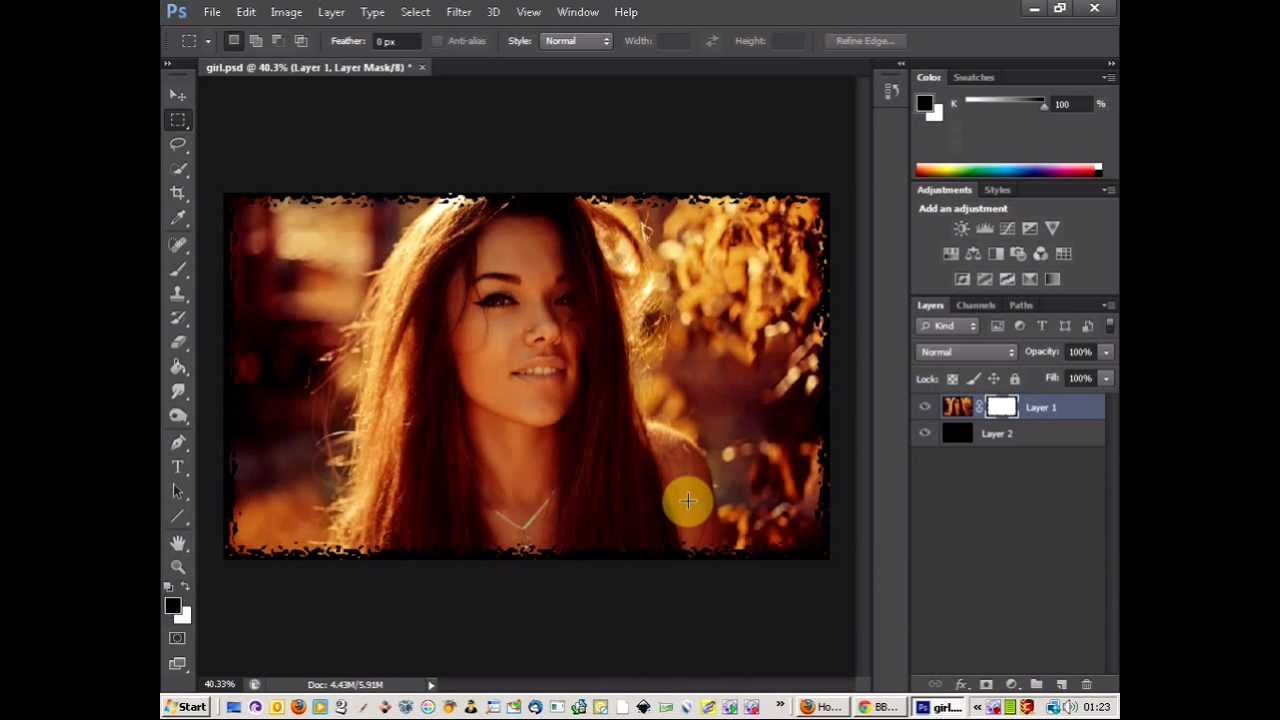Open the Color panel options menu
Image resolution: width=1280 pixels, height=720 pixels.
1108,77
